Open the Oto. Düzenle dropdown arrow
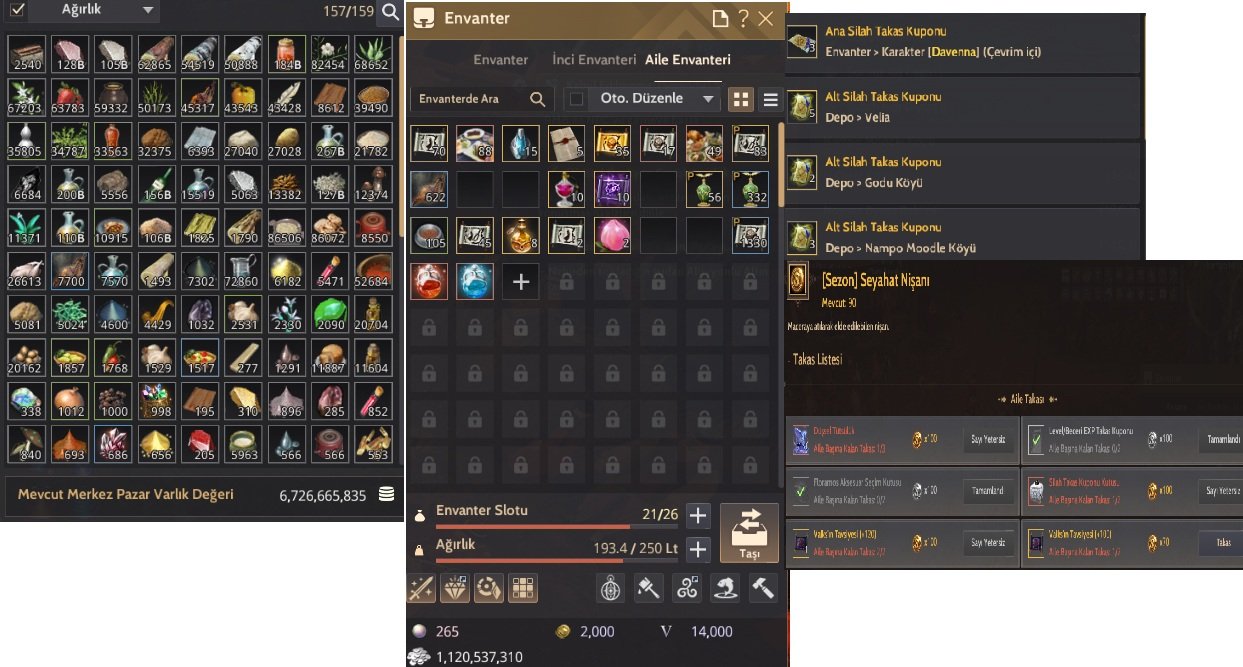The height and width of the screenshot is (667, 1243). (708, 98)
